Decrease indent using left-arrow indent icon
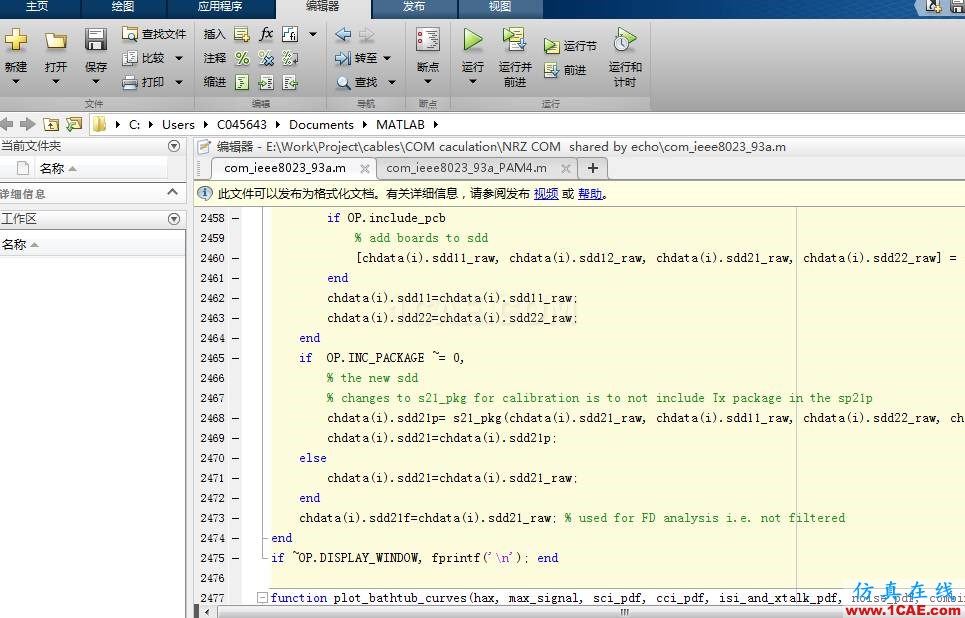The width and height of the screenshot is (965, 618). [290, 82]
